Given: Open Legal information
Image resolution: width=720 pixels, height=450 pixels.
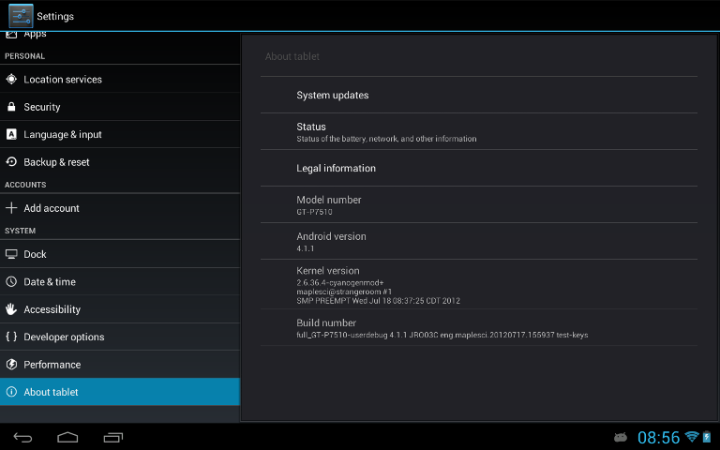Looking at the screenshot, I should tap(479, 168).
